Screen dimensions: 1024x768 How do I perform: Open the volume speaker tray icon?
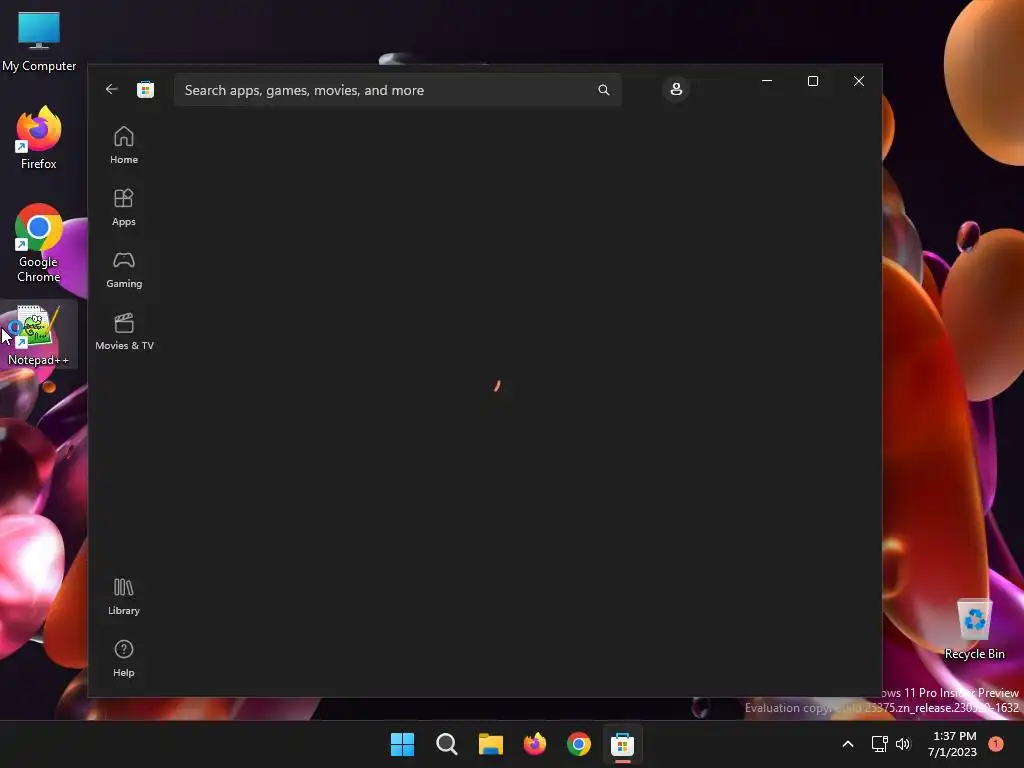[x=903, y=744]
